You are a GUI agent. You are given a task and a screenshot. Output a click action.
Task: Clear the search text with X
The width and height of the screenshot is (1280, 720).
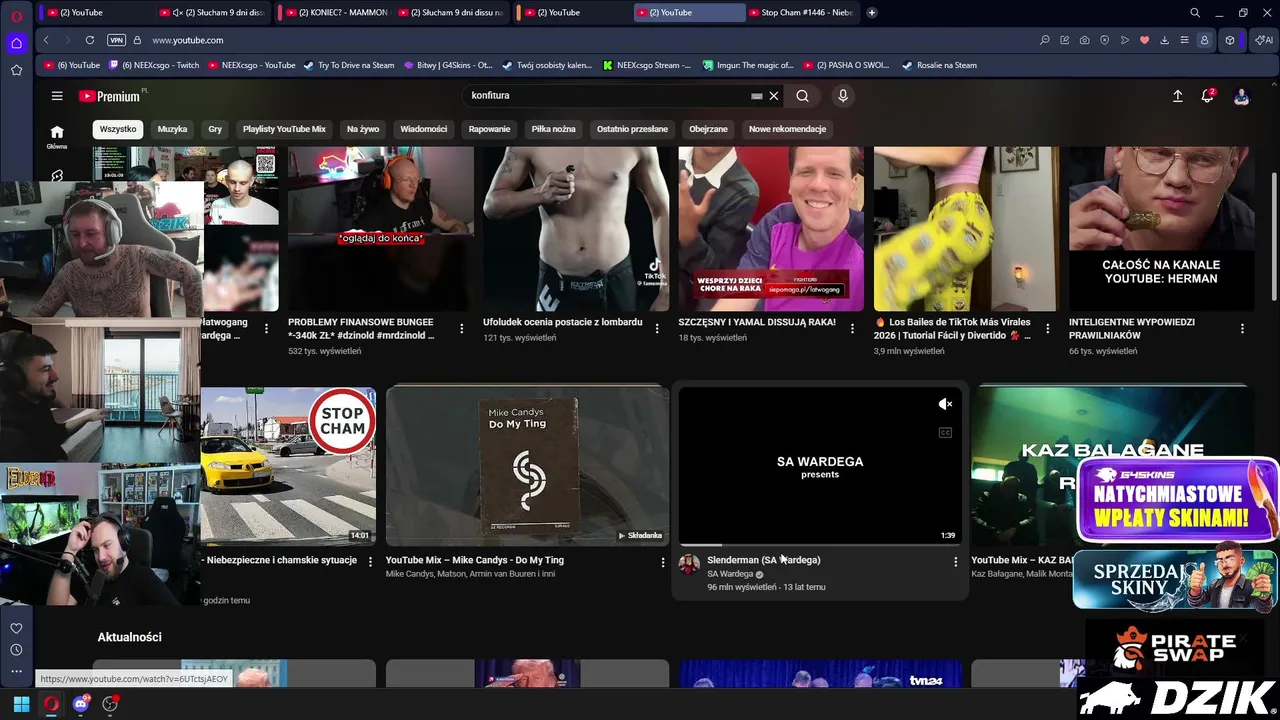[774, 96]
